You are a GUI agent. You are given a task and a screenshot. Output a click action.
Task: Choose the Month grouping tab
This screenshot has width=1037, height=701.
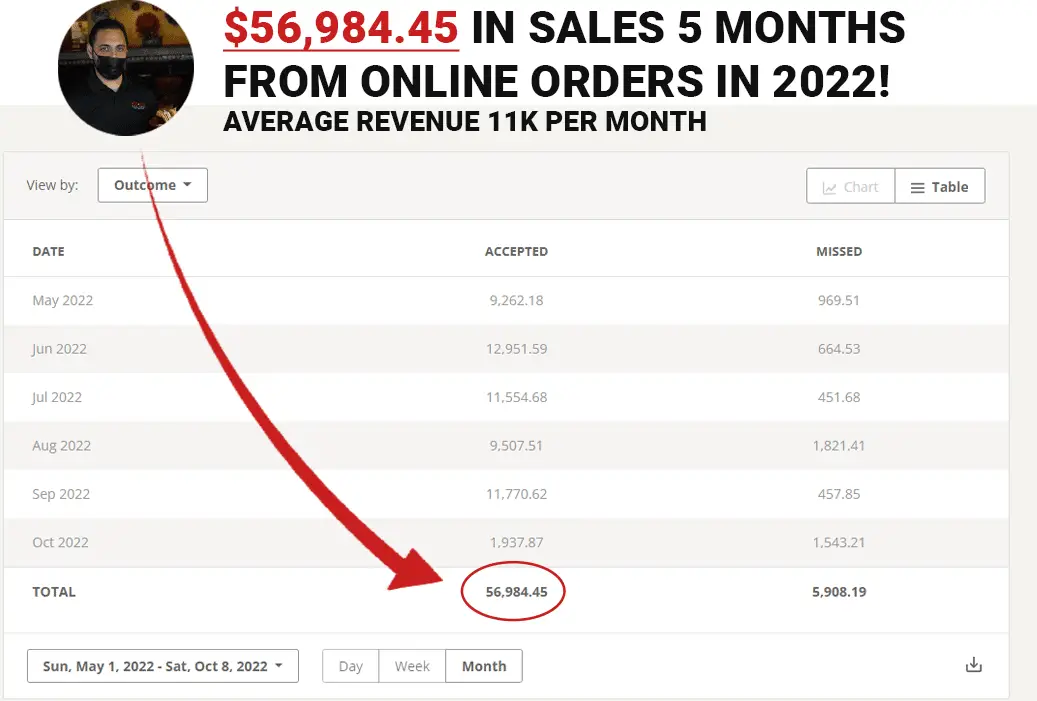484,666
